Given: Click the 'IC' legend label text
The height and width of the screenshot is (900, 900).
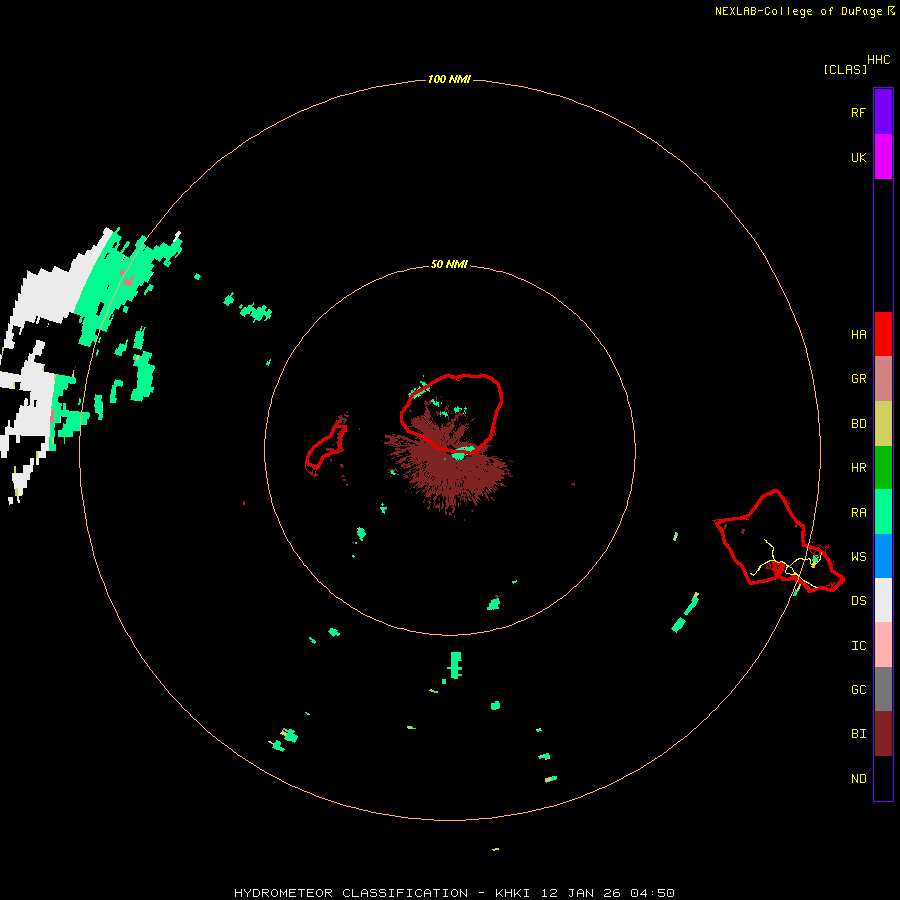Looking at the screenshot, I should coord(858,646).
